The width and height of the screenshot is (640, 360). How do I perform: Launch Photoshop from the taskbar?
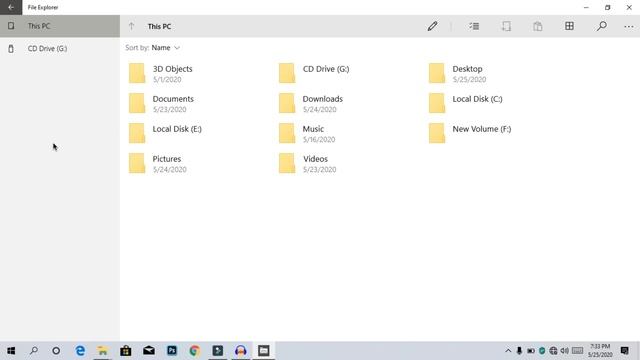172,351
